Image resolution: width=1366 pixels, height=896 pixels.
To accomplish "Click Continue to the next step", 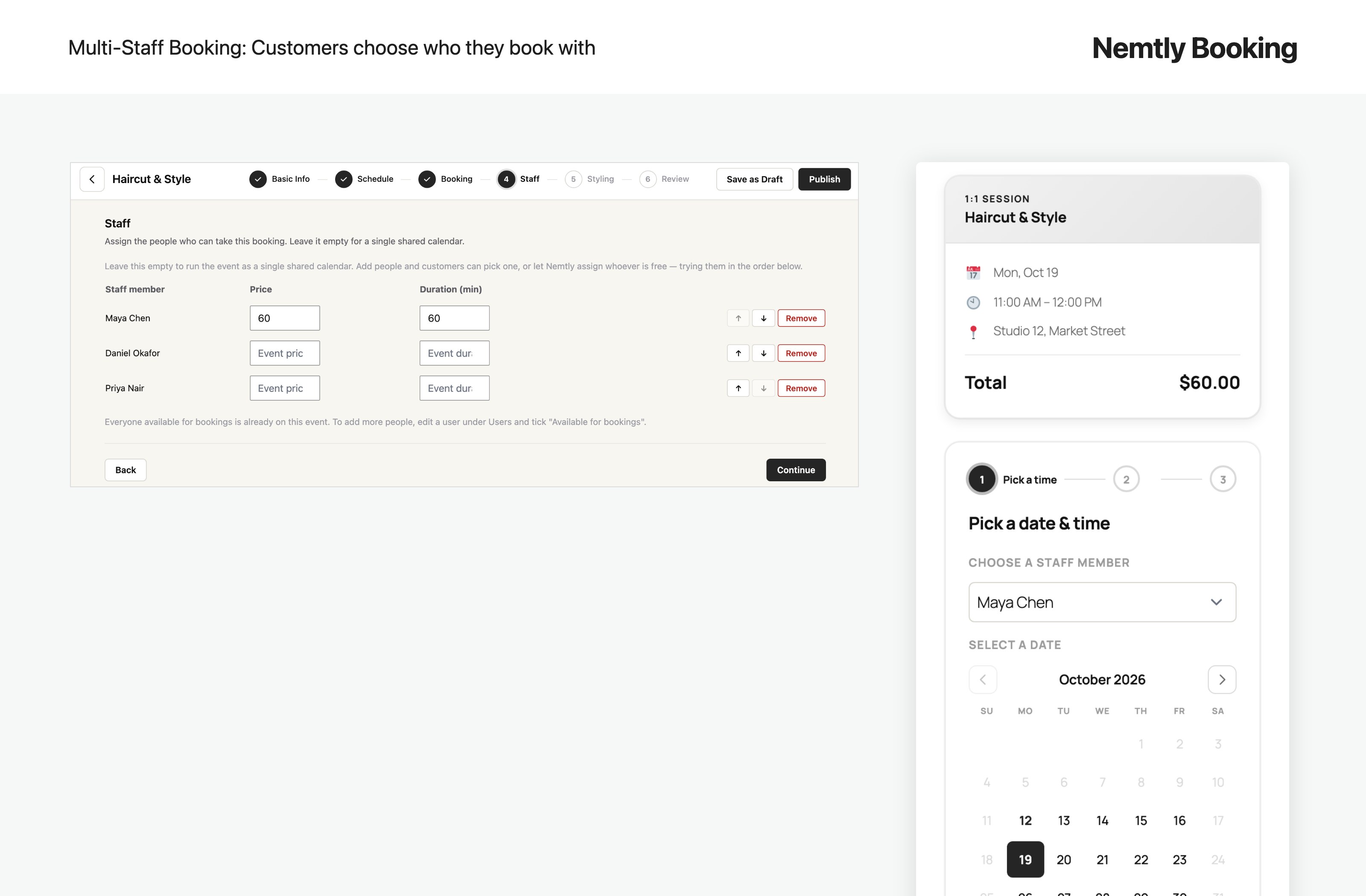I will coord(796,470).
